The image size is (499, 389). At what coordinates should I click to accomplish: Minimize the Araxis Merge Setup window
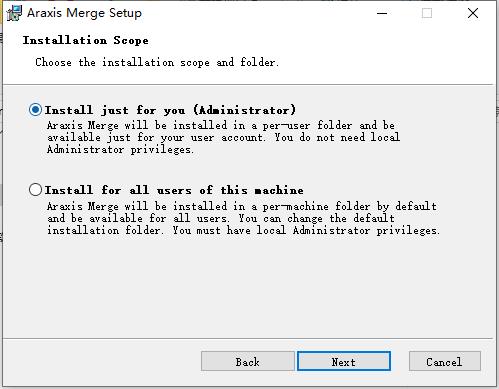382,13
